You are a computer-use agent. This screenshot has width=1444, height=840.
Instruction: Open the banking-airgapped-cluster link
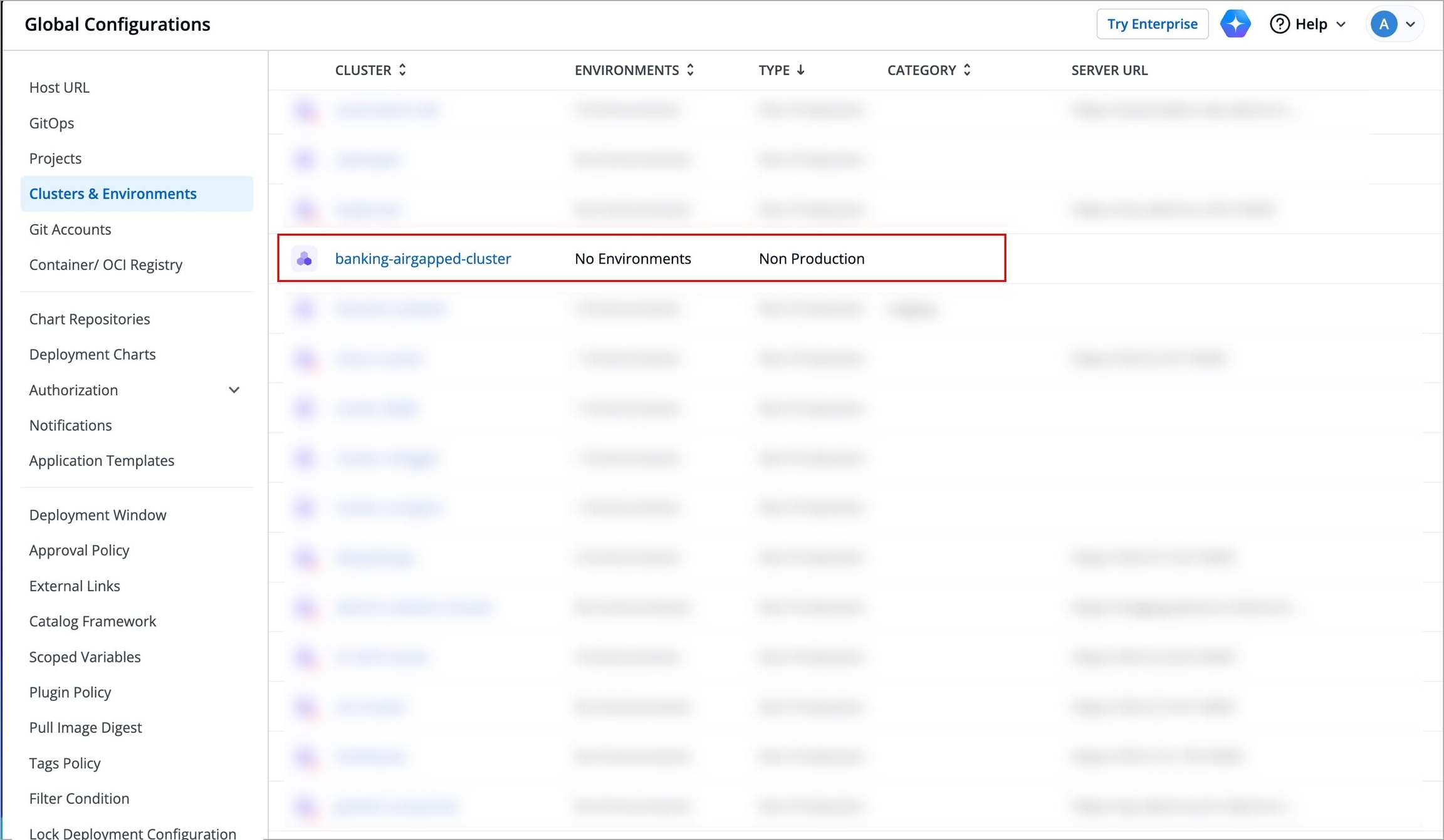coord(423,259)
